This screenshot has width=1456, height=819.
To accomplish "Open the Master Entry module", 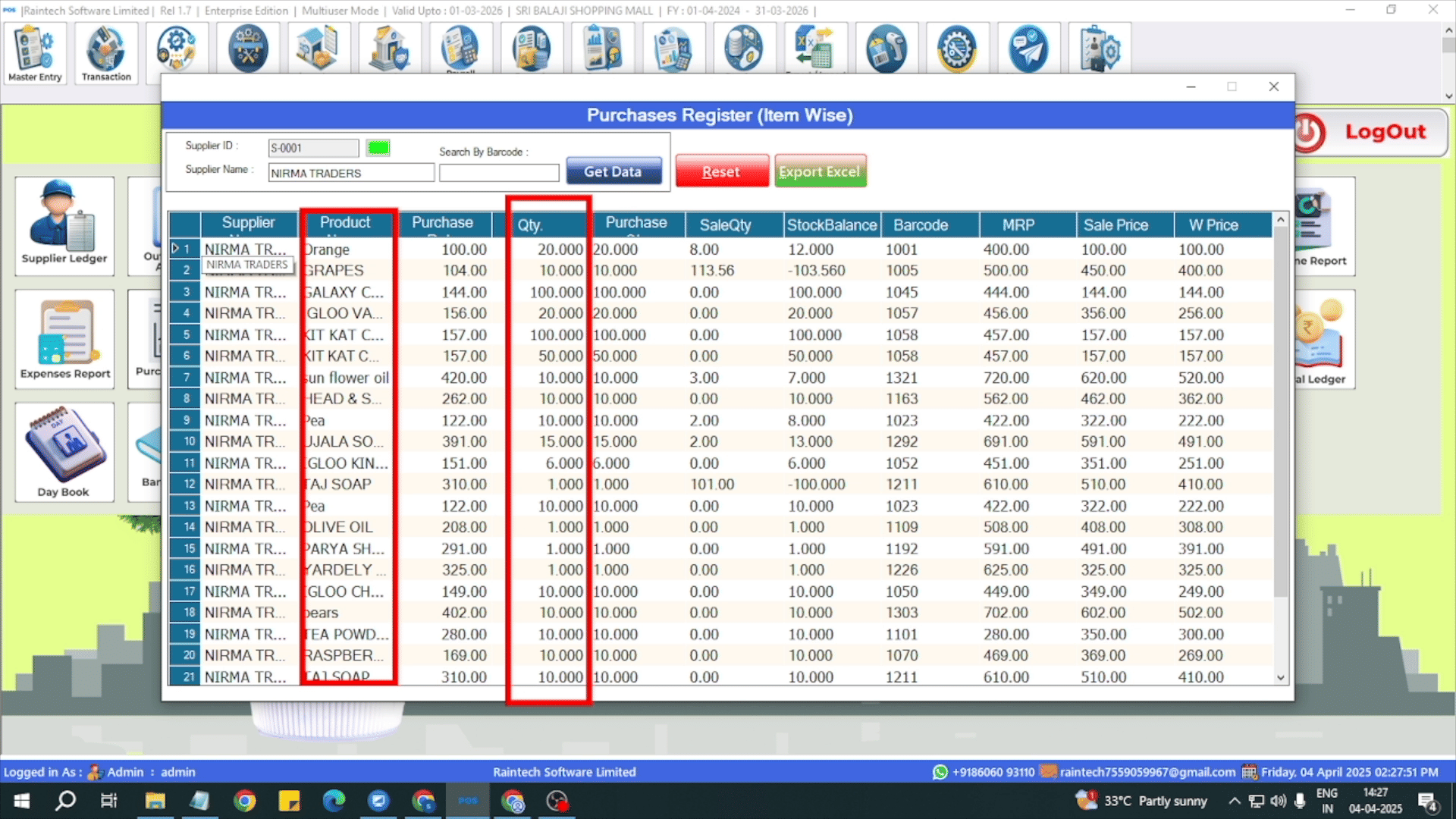I will point(35,53).
